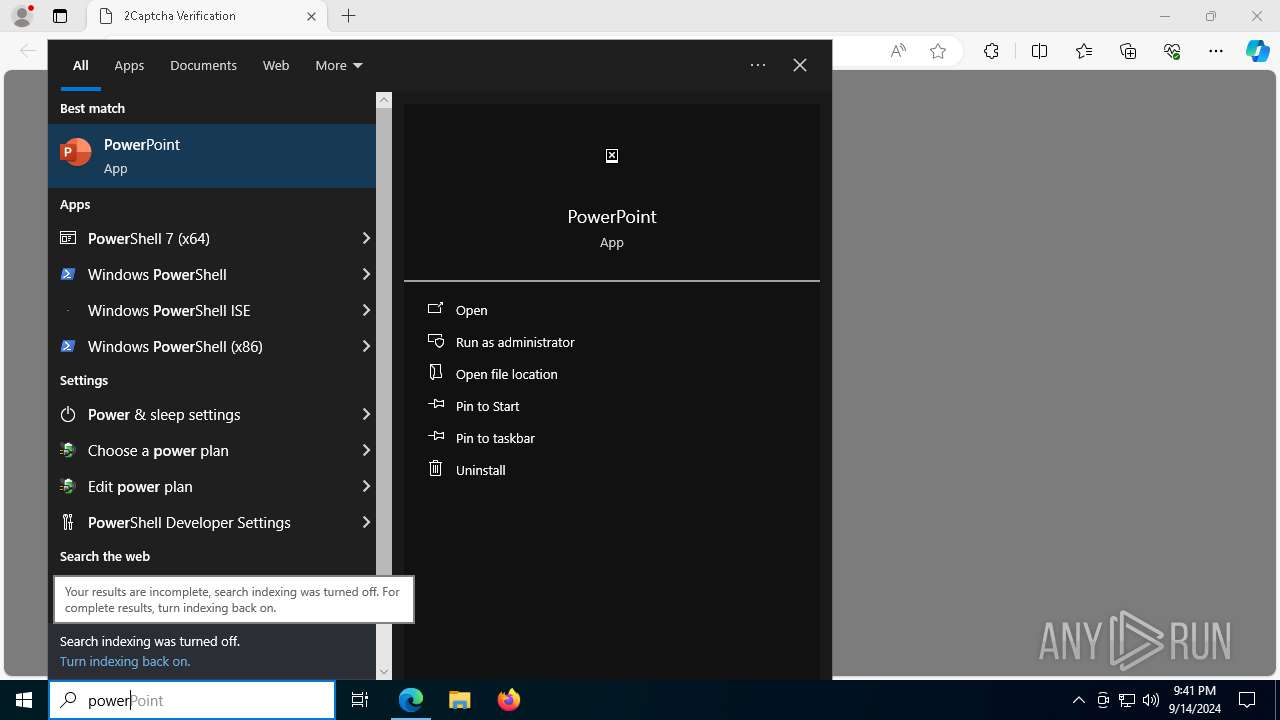Click Turn indexing back on link
The image size is (1280, 720).
[x=125, y=661]
